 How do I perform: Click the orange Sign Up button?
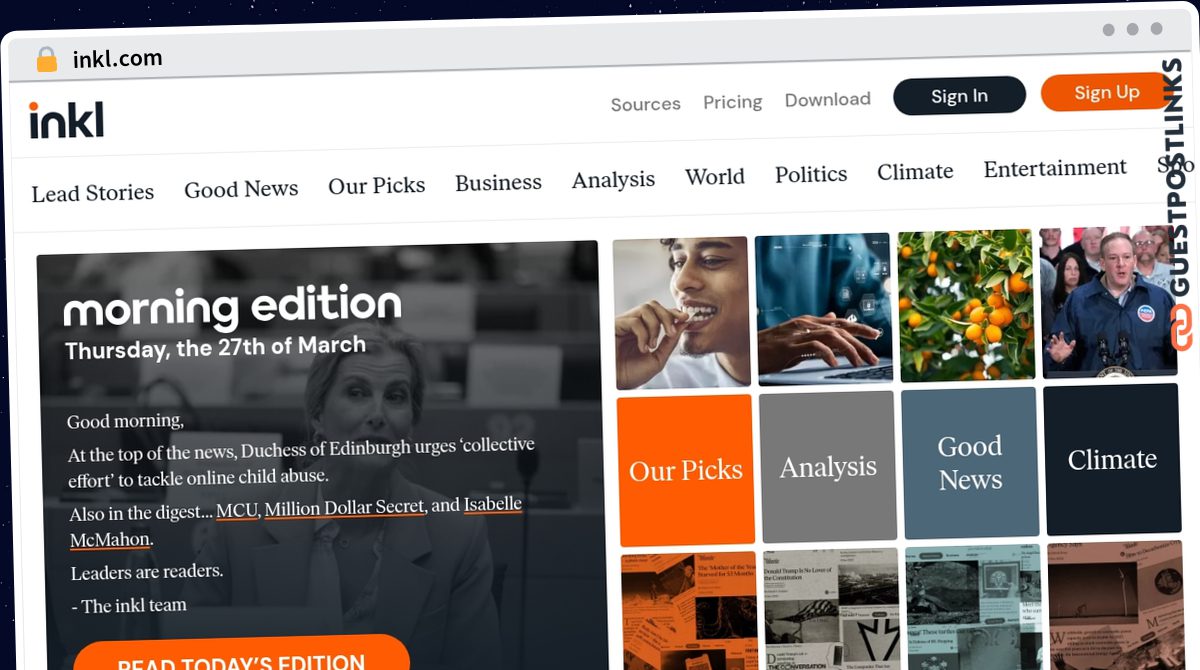coord(1106,92)
